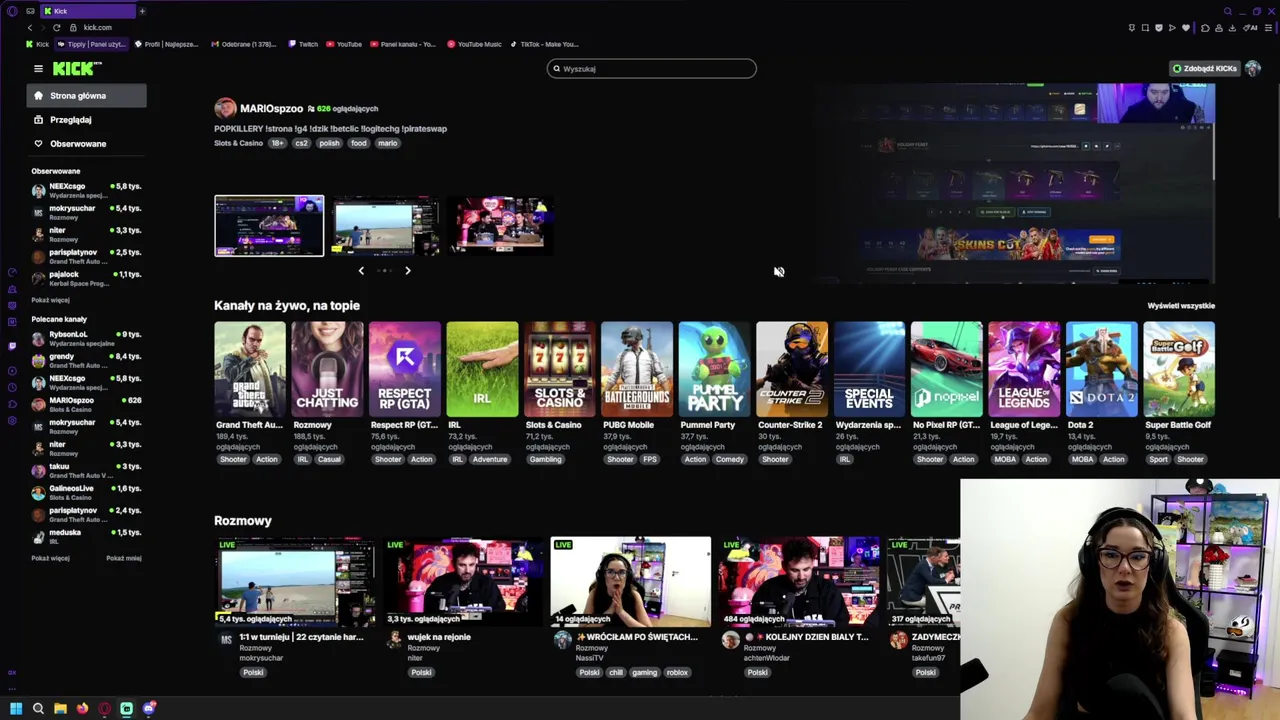Expand Pokaż więcej under Obserwowane list
This screenshot has width=1280, height=720.
point(50,300)
